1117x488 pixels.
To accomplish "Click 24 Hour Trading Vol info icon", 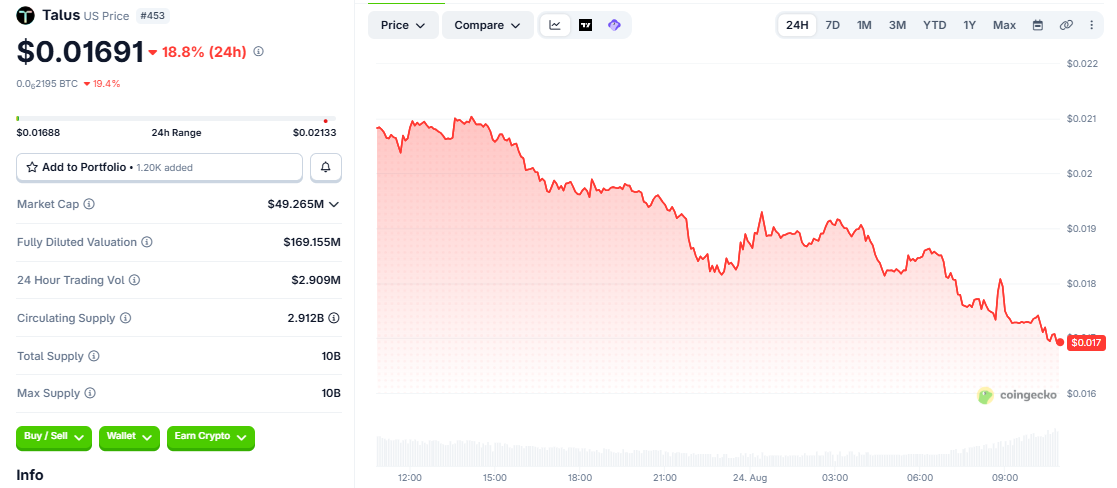I will [135, 280].
